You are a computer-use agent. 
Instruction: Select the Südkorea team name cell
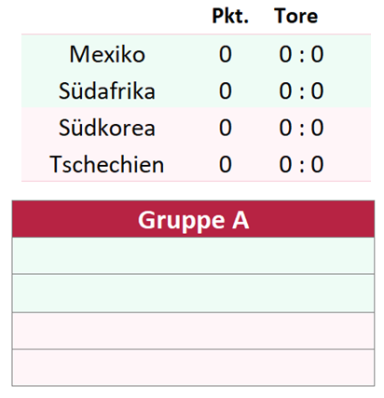tap(107, 128)
